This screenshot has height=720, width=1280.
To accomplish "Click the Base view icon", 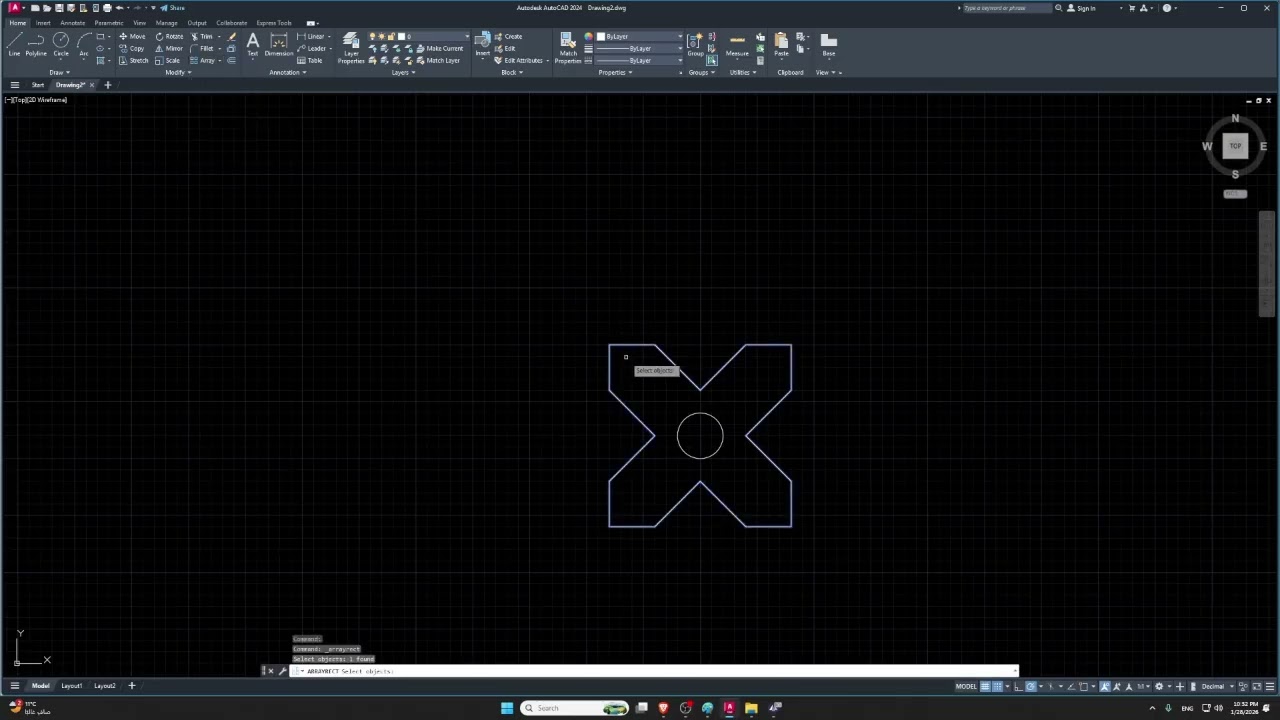I will pos(829,44).
